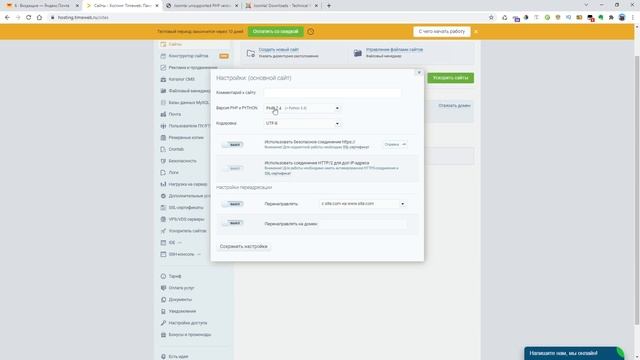
Task: Expand the Справка dropdown beside https option
Action: 395,144
